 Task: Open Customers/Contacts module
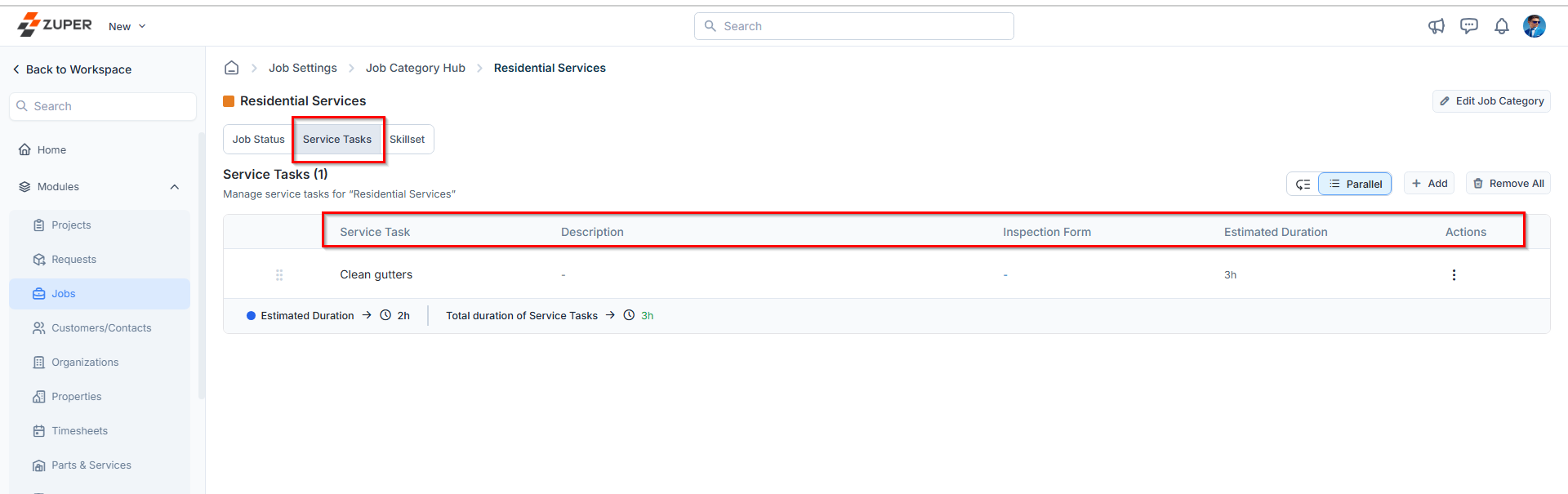[101, 328]
